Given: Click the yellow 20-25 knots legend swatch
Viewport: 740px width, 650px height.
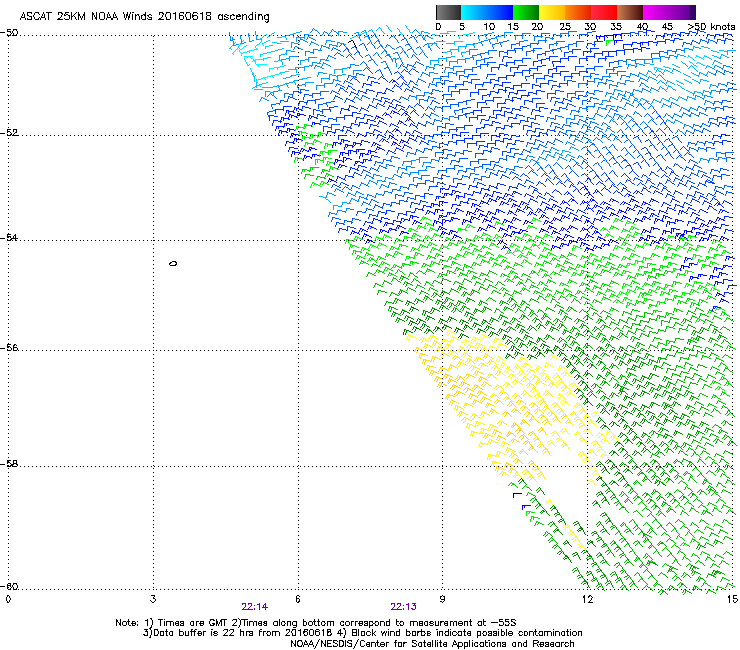Looking at the screenshot, I should coord(552,12).
